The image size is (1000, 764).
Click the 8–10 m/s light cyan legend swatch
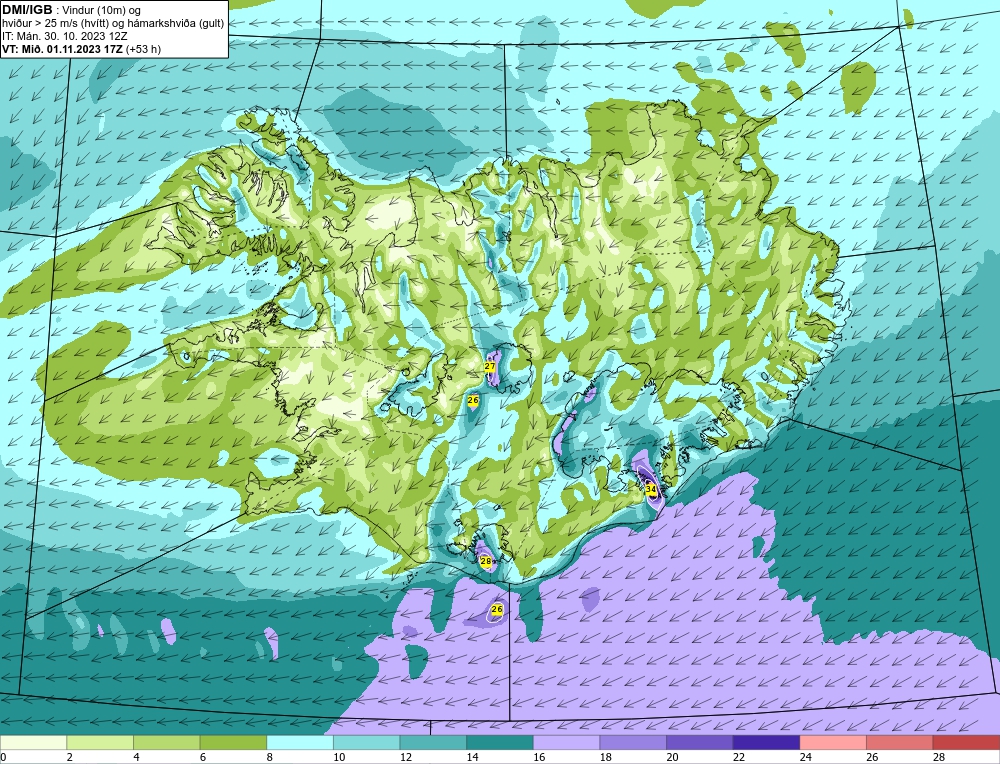(x=300, y=742)
